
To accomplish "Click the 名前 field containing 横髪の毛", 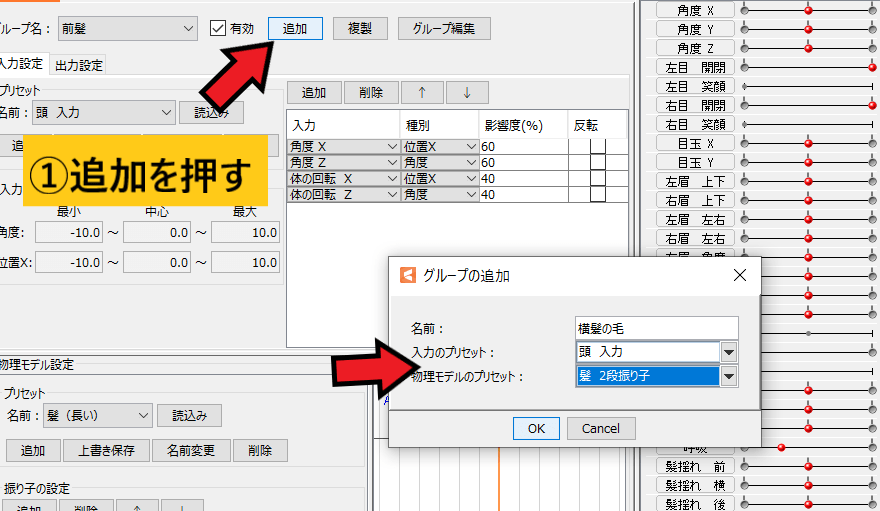I will [x=657, y=328].
